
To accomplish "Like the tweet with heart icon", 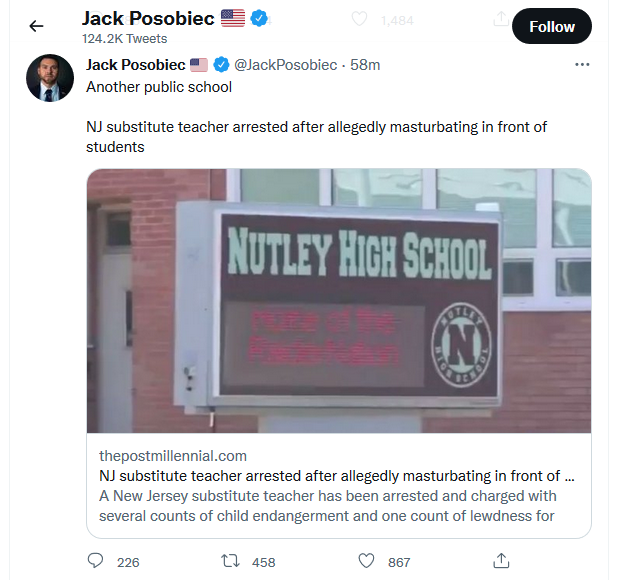I will 366,561.
